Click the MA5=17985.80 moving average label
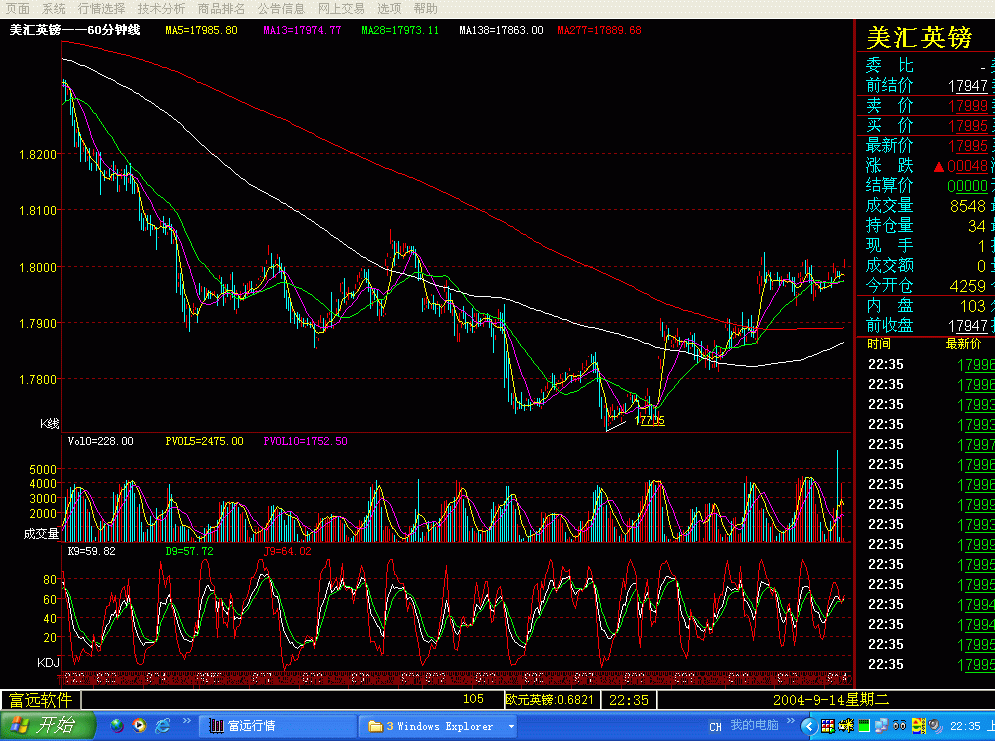The height and width of the screenshot is (741, 995). coord(201,30)
